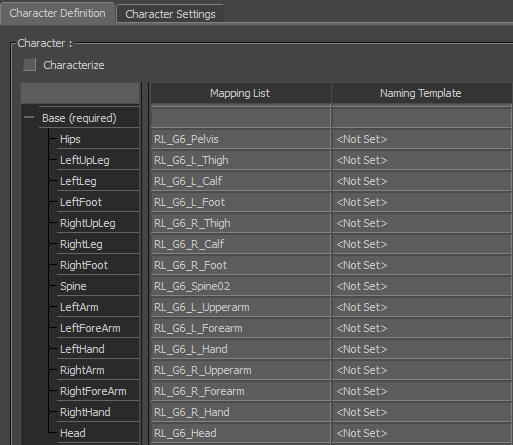Click the Not Set template cell for RightUpLeg
This screenshot has width=513, height=445.
(x=422, y=223)
